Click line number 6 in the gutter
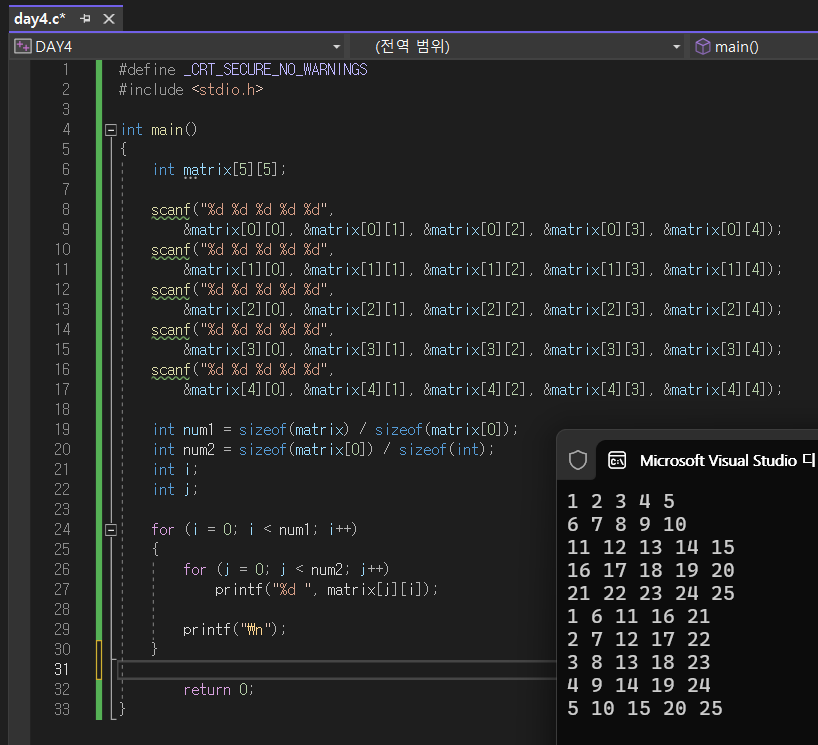The image size is (818, 745). pos(66,170)
